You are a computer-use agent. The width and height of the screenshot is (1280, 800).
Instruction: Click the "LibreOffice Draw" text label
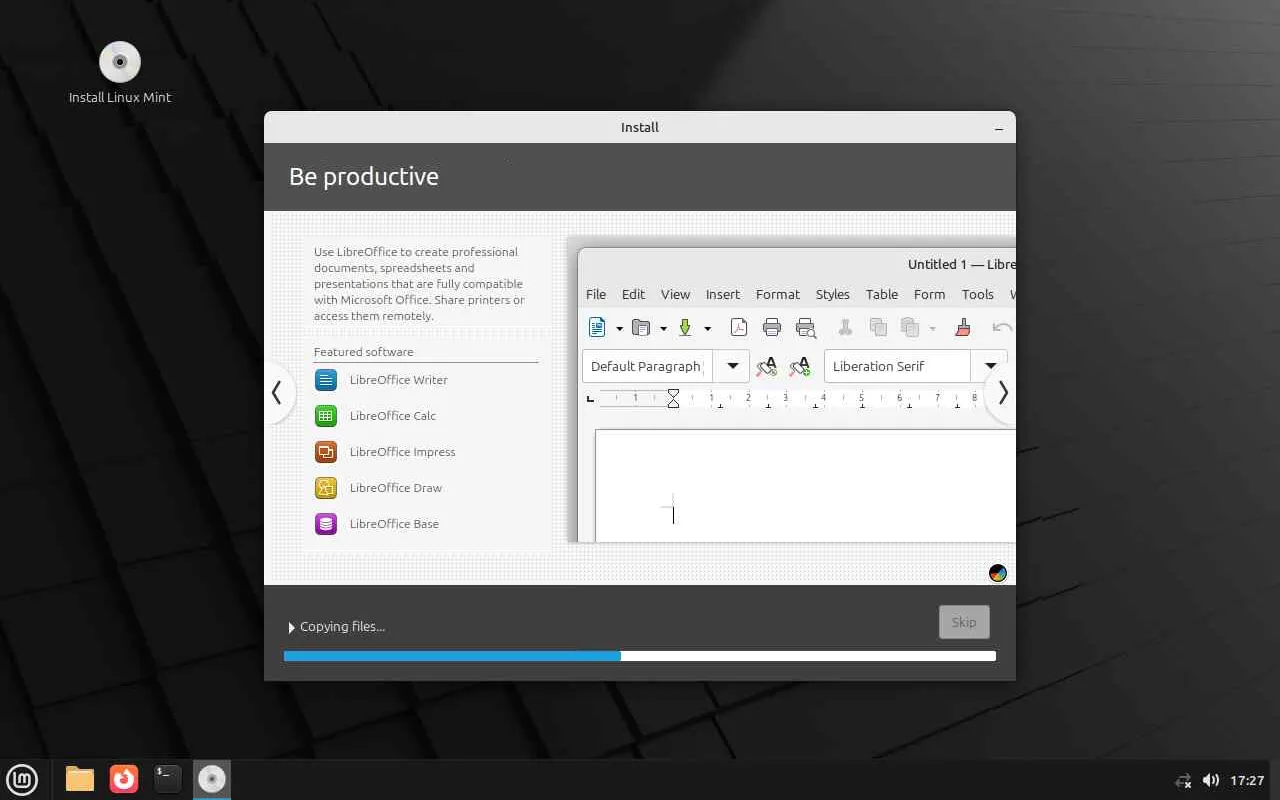[x=396, y=488]
